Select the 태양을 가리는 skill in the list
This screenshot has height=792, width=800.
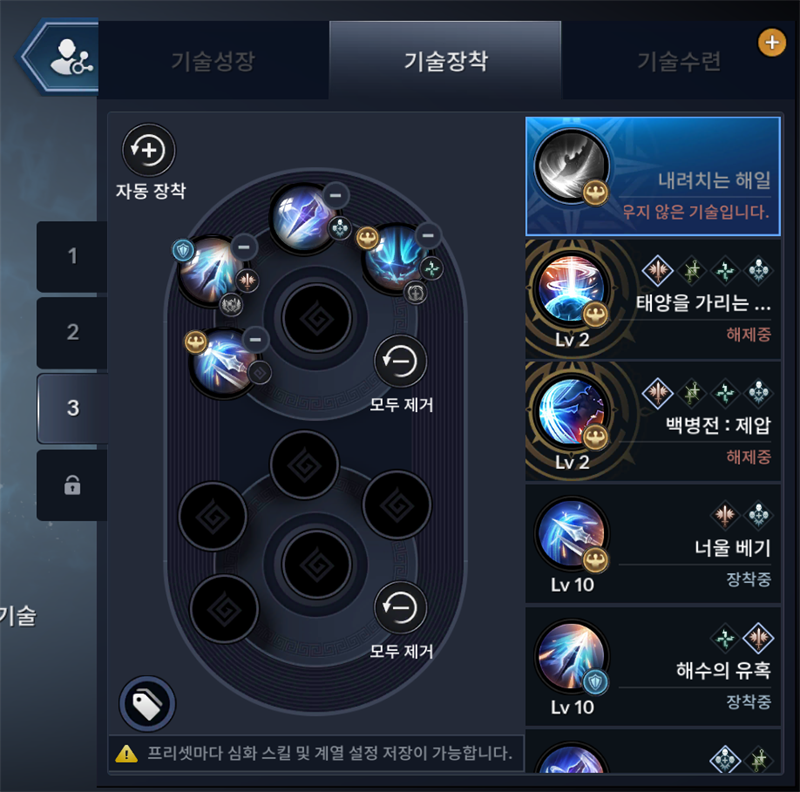(653, 299)
